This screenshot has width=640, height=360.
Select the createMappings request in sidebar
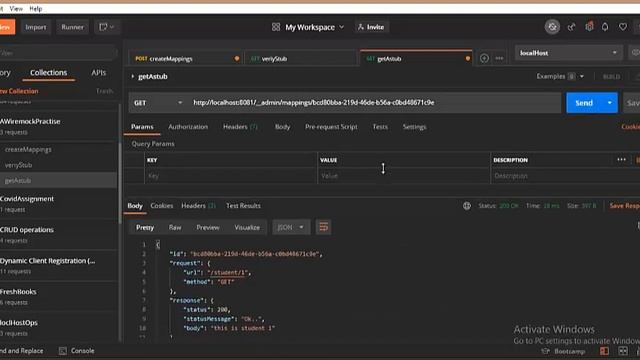point(28,149)
